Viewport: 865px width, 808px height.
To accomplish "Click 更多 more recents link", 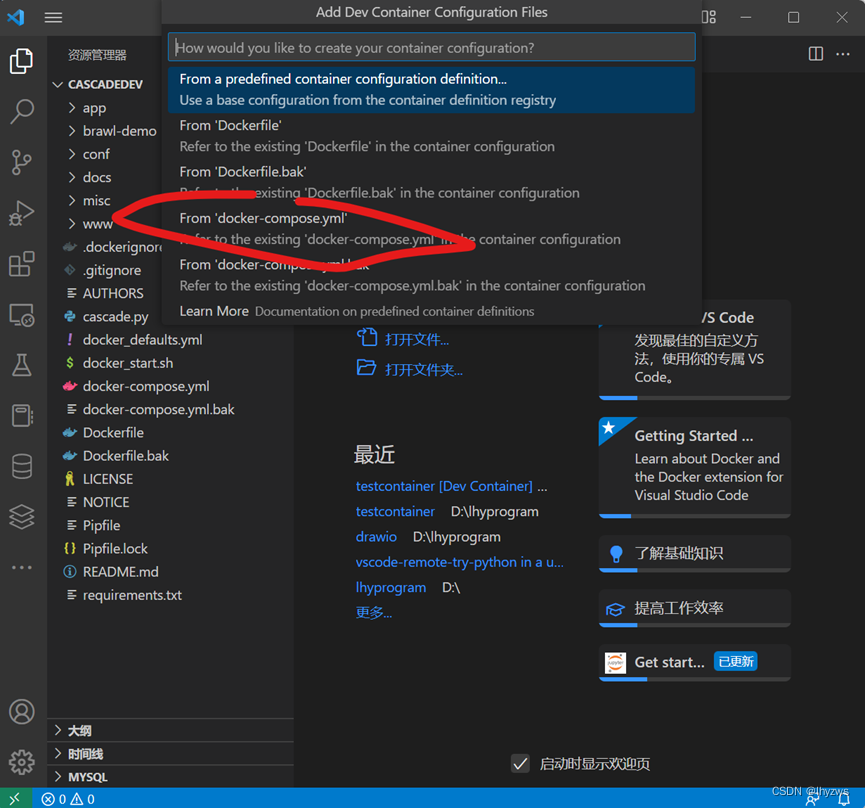I will 373,612.
